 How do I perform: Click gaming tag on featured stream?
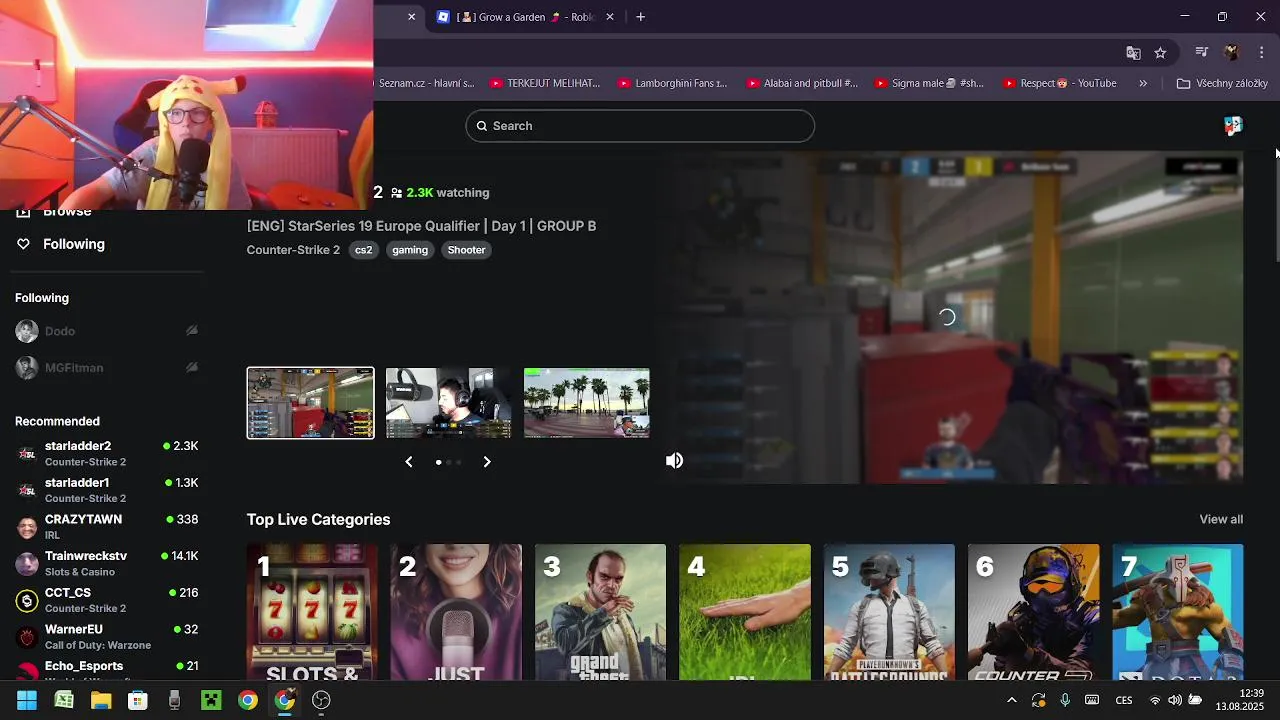click(410, 250)
